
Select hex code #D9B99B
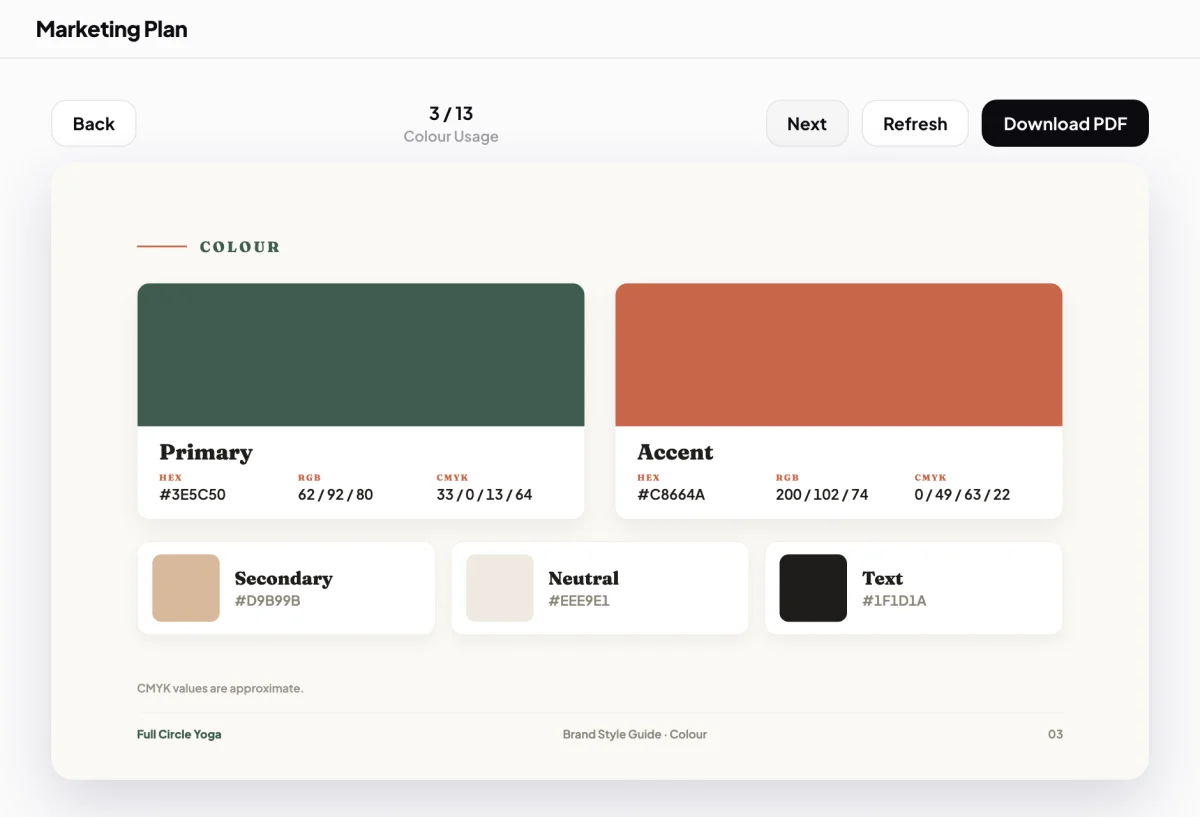267,601
